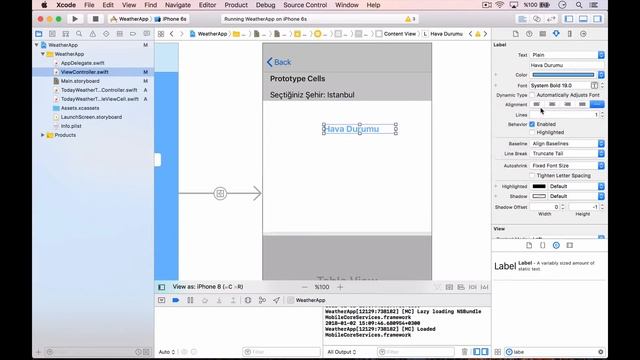Viewport: 640px width, 360px height.
Task: Click the label Color swatch well
Action: click(563, 75)
